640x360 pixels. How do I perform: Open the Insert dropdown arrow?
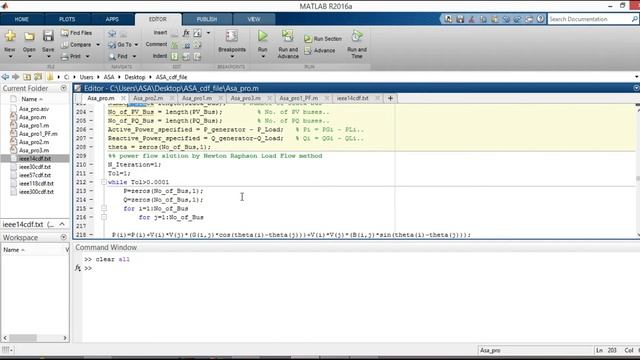[209, 33]
